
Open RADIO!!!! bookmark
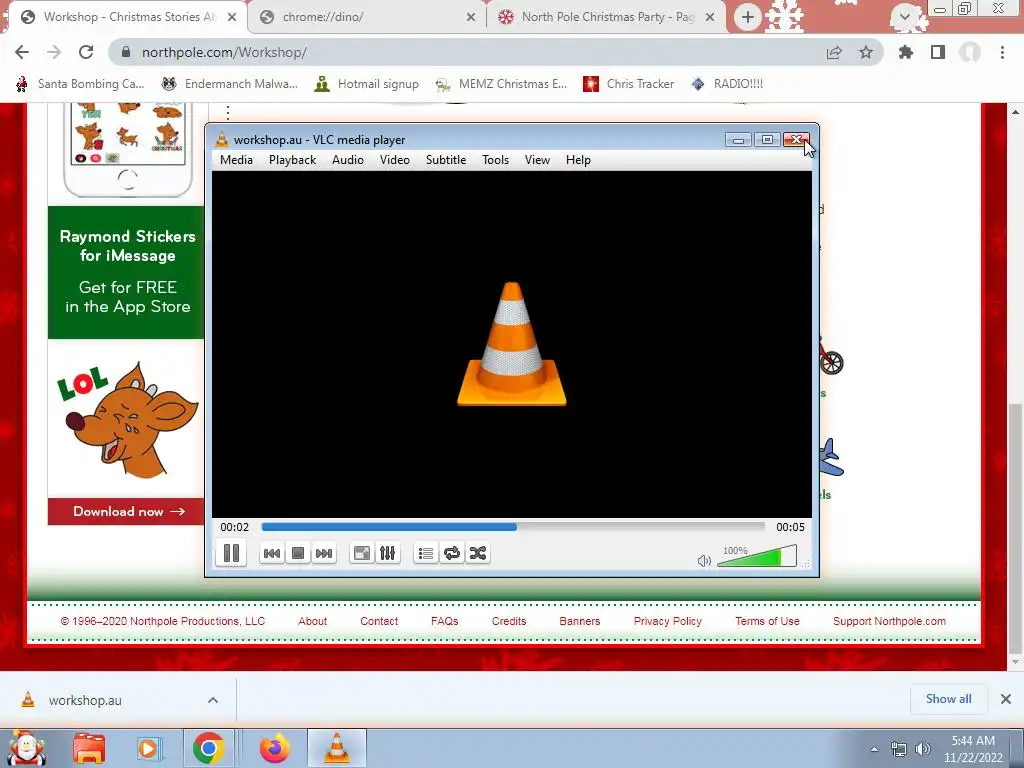click(x=728, y=84)
